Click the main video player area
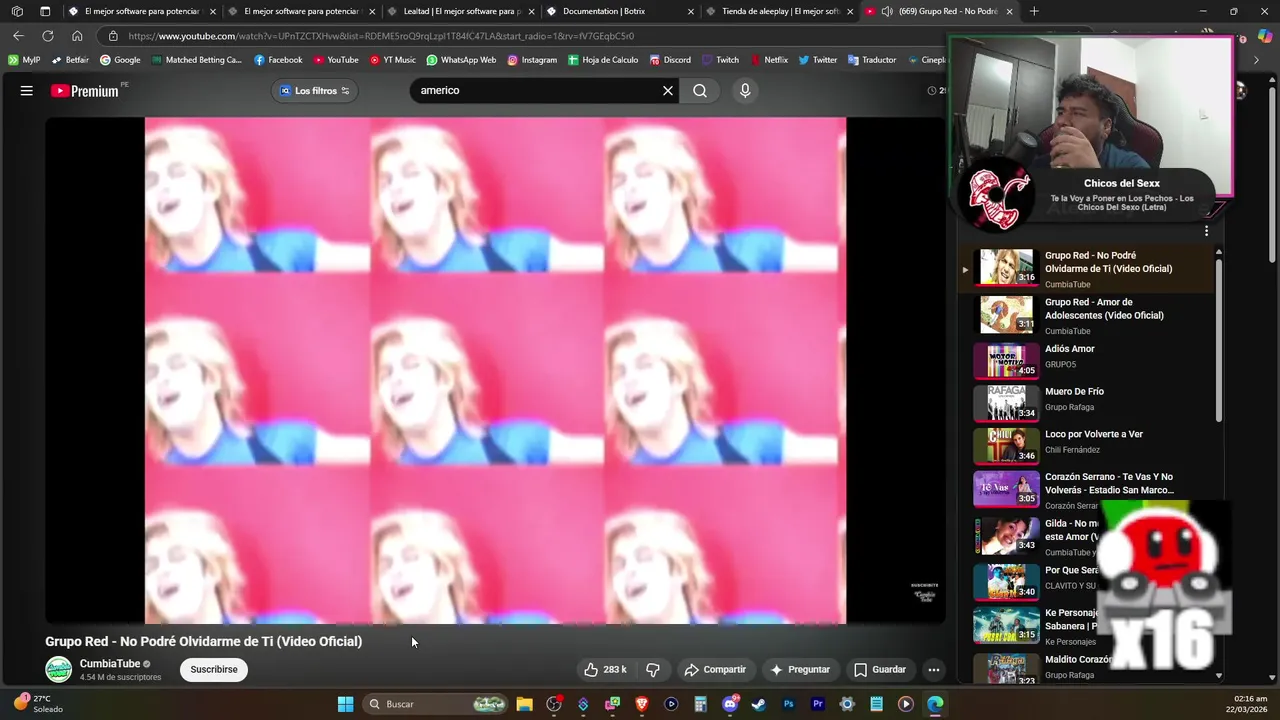 click(x=495, y=371)
